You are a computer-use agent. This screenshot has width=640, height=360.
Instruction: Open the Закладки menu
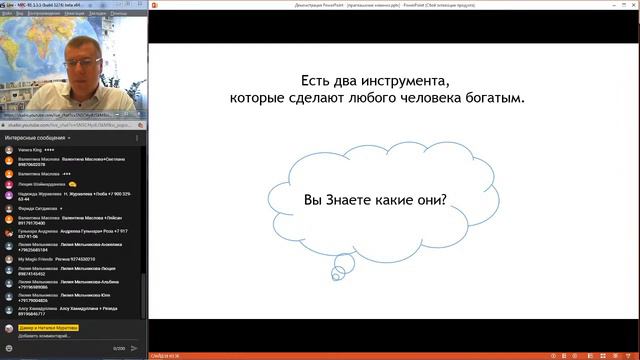(x=97, y=13)
